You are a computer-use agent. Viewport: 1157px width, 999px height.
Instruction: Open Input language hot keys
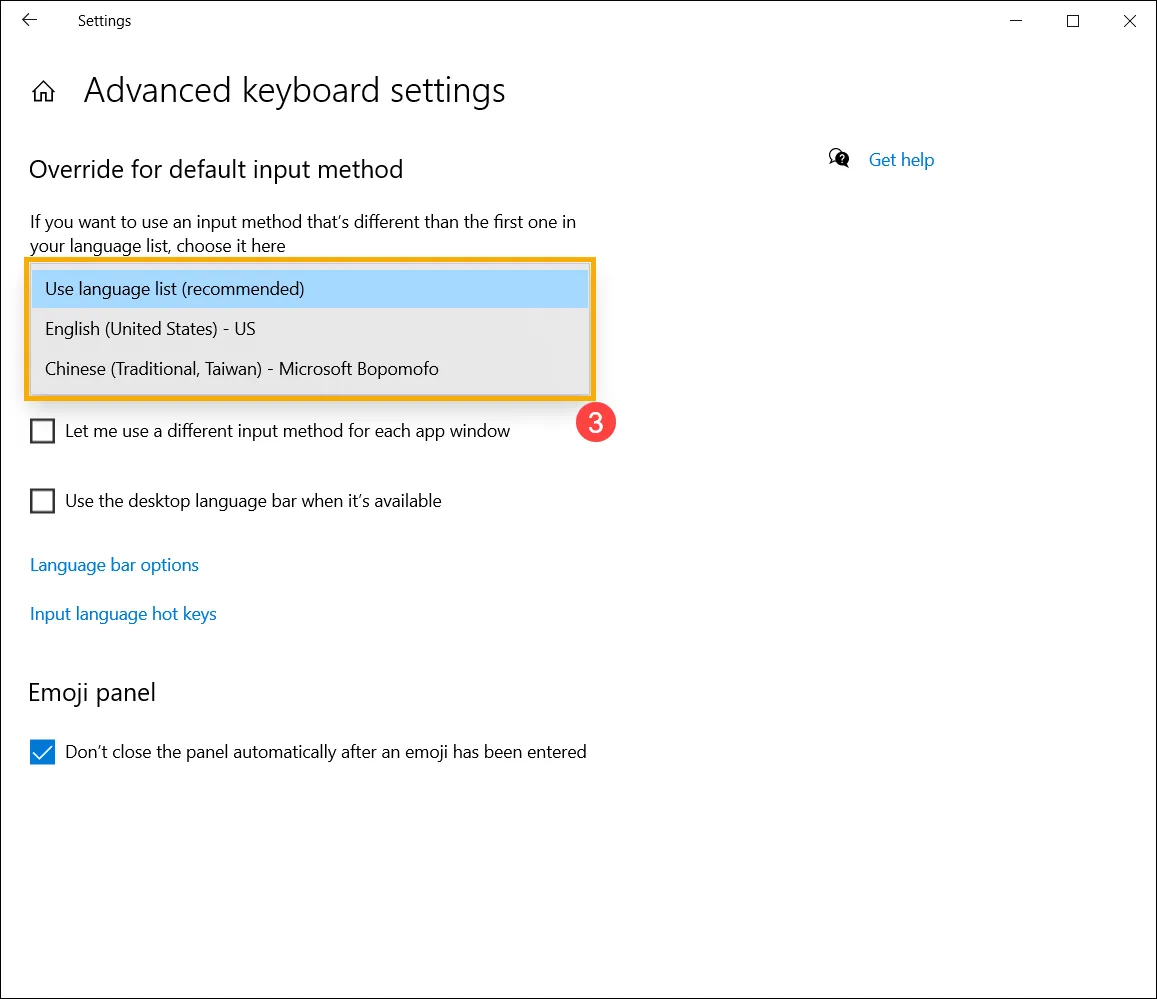click(122, 613)
